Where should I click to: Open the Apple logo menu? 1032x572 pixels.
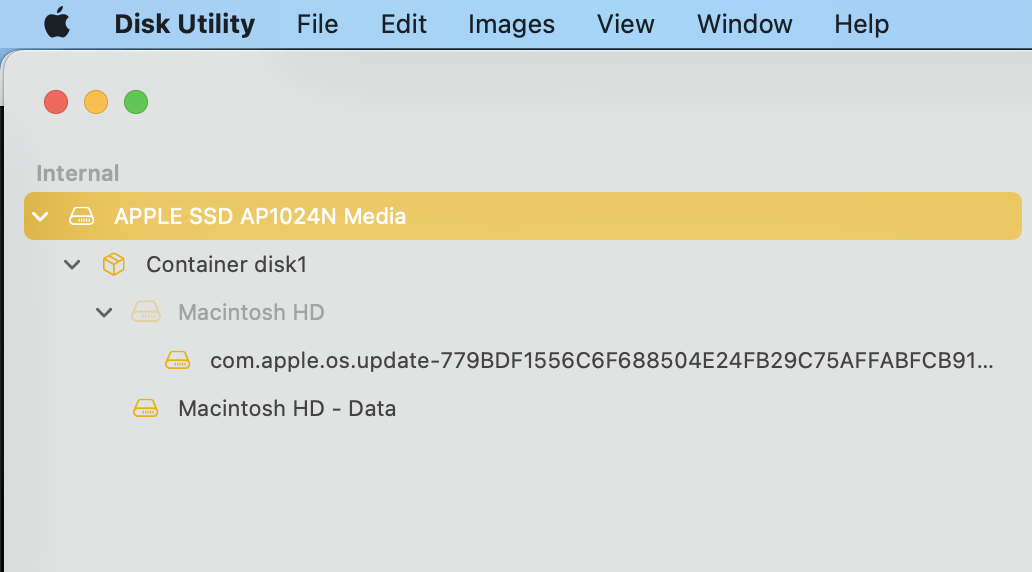(x=57, y=23)
